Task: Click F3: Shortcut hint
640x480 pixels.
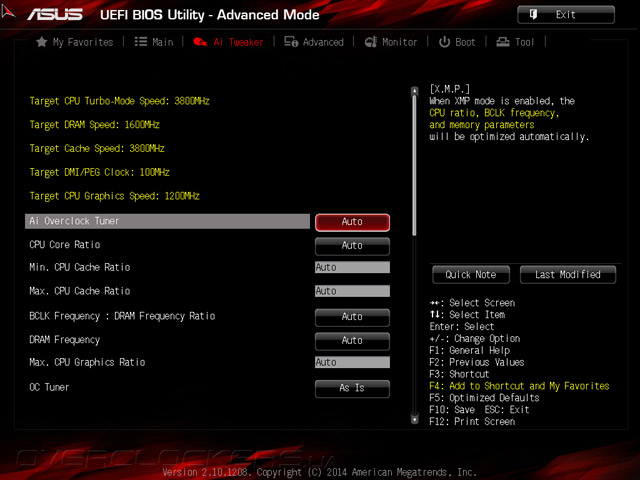Action: 459,374
